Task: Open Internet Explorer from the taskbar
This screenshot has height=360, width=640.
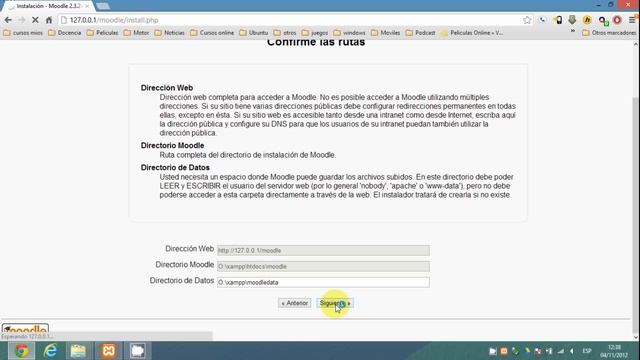Action: pyautogui.click(x=50, y=351)
